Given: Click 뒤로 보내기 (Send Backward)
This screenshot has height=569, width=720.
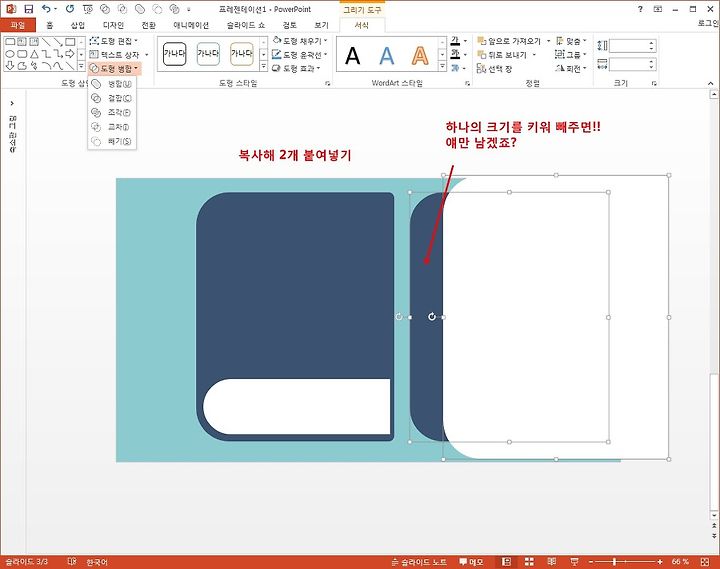Looking at the screenshot, I should (x=502, y=55).
